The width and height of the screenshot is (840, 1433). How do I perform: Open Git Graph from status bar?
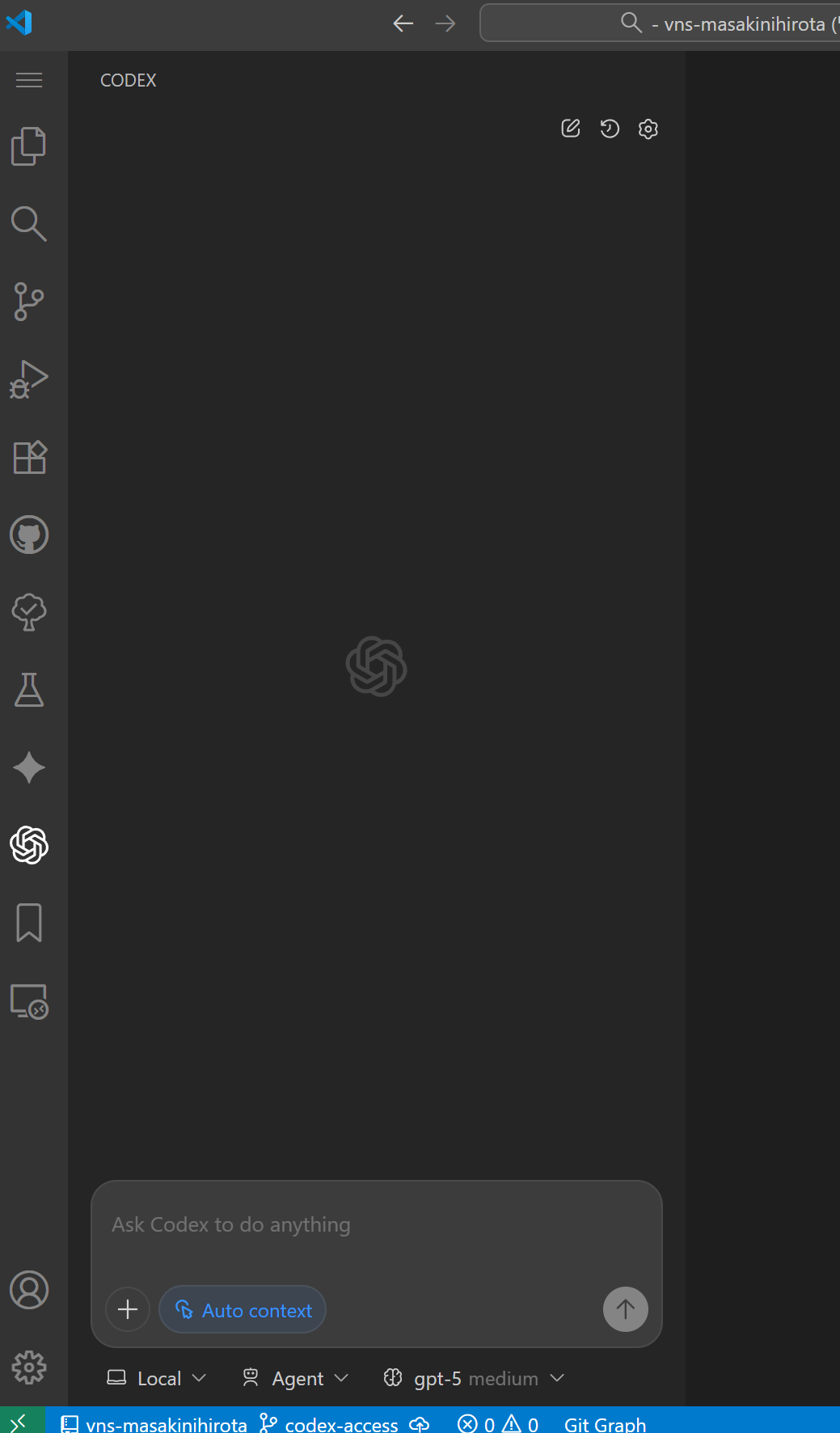pyautogui.click(x=605, y=1423)
